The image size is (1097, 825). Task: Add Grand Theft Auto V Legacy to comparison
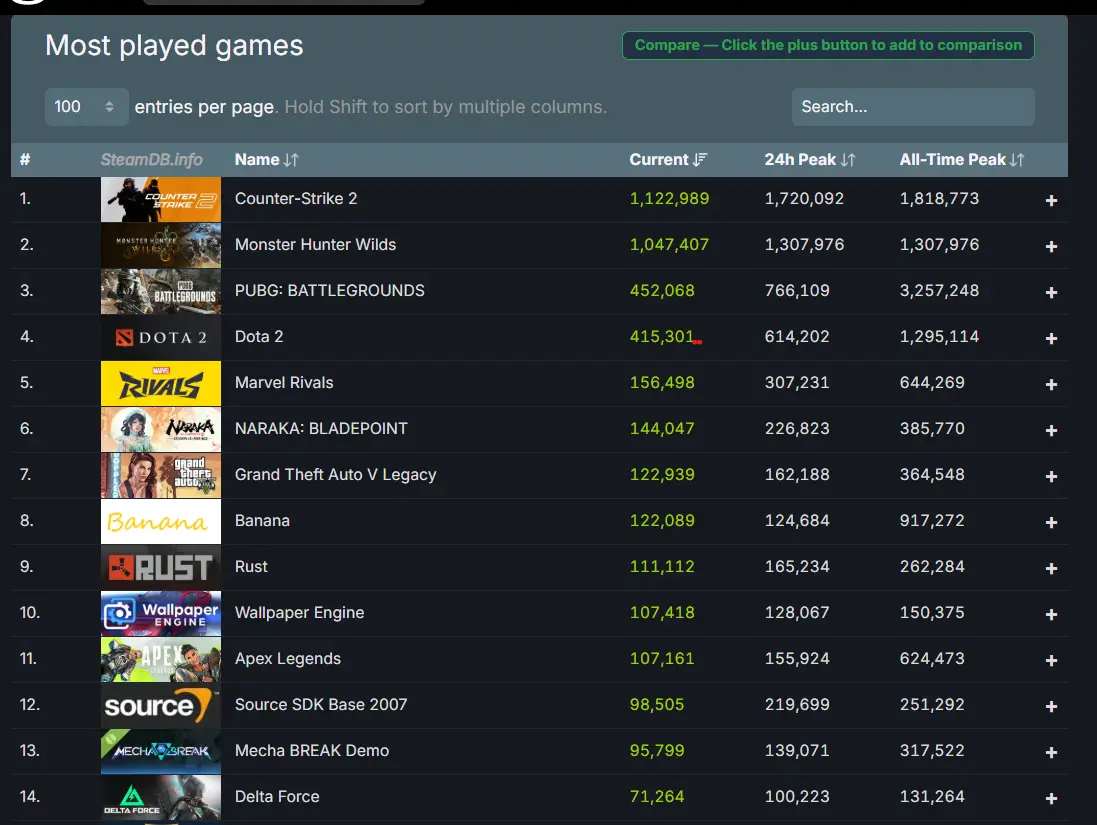click(1051, 477)
